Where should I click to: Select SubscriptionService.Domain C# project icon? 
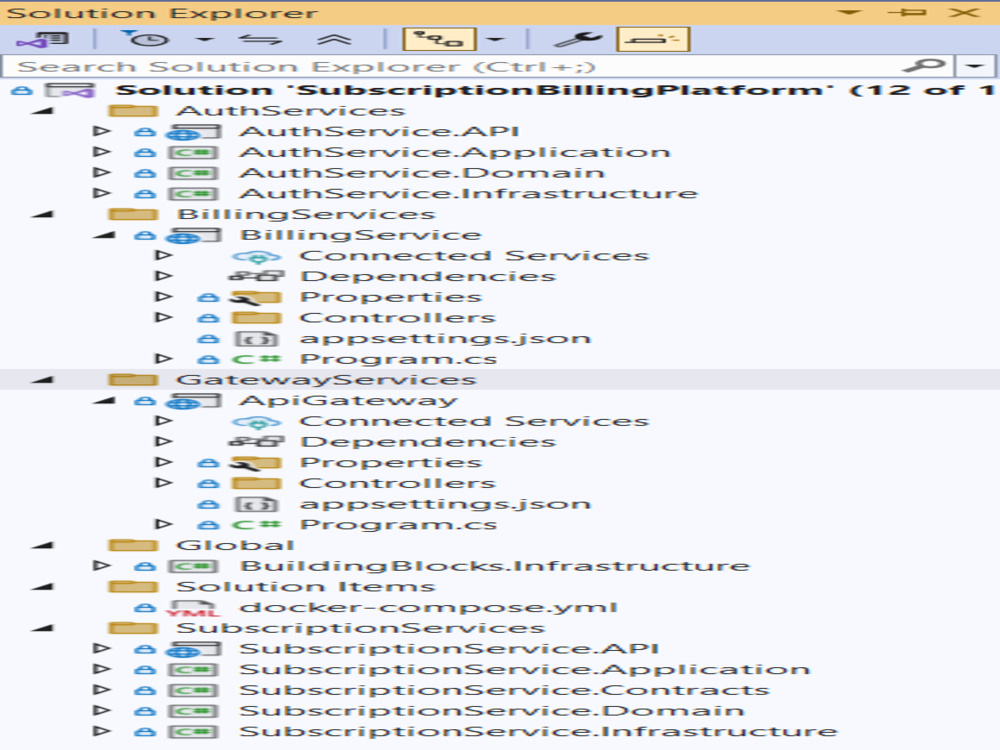tap(193, 711)
